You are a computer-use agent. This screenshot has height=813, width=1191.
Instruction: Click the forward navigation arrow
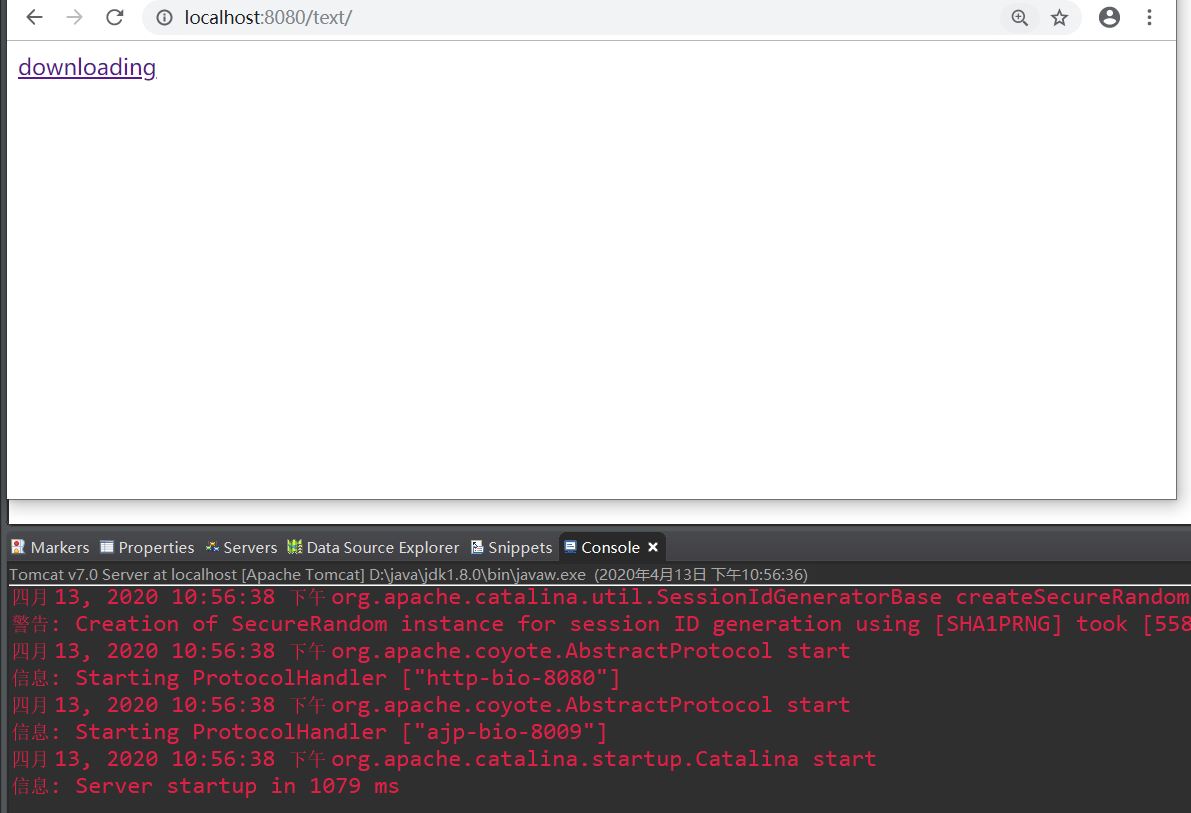click(73, 17)
